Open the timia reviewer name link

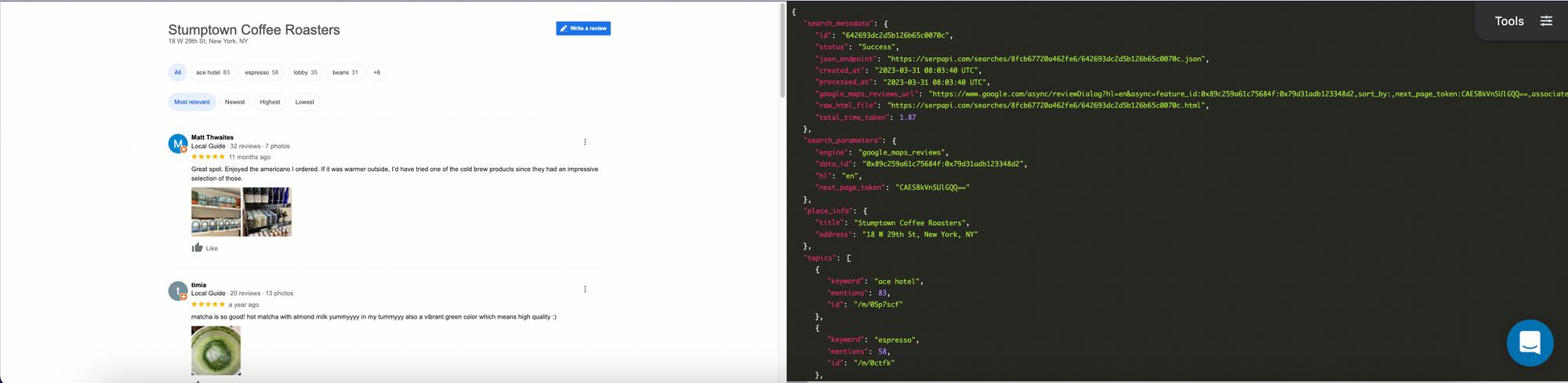tap(199, 285)
